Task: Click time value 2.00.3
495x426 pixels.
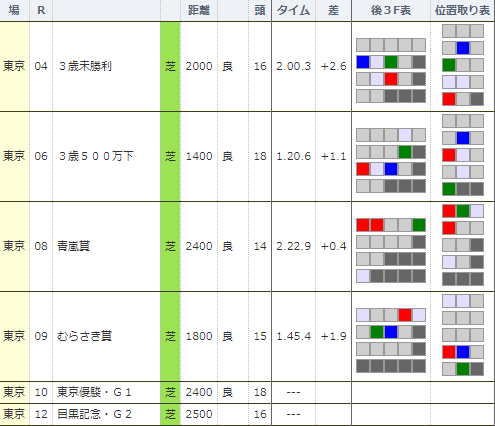Action: click(293, 66)
